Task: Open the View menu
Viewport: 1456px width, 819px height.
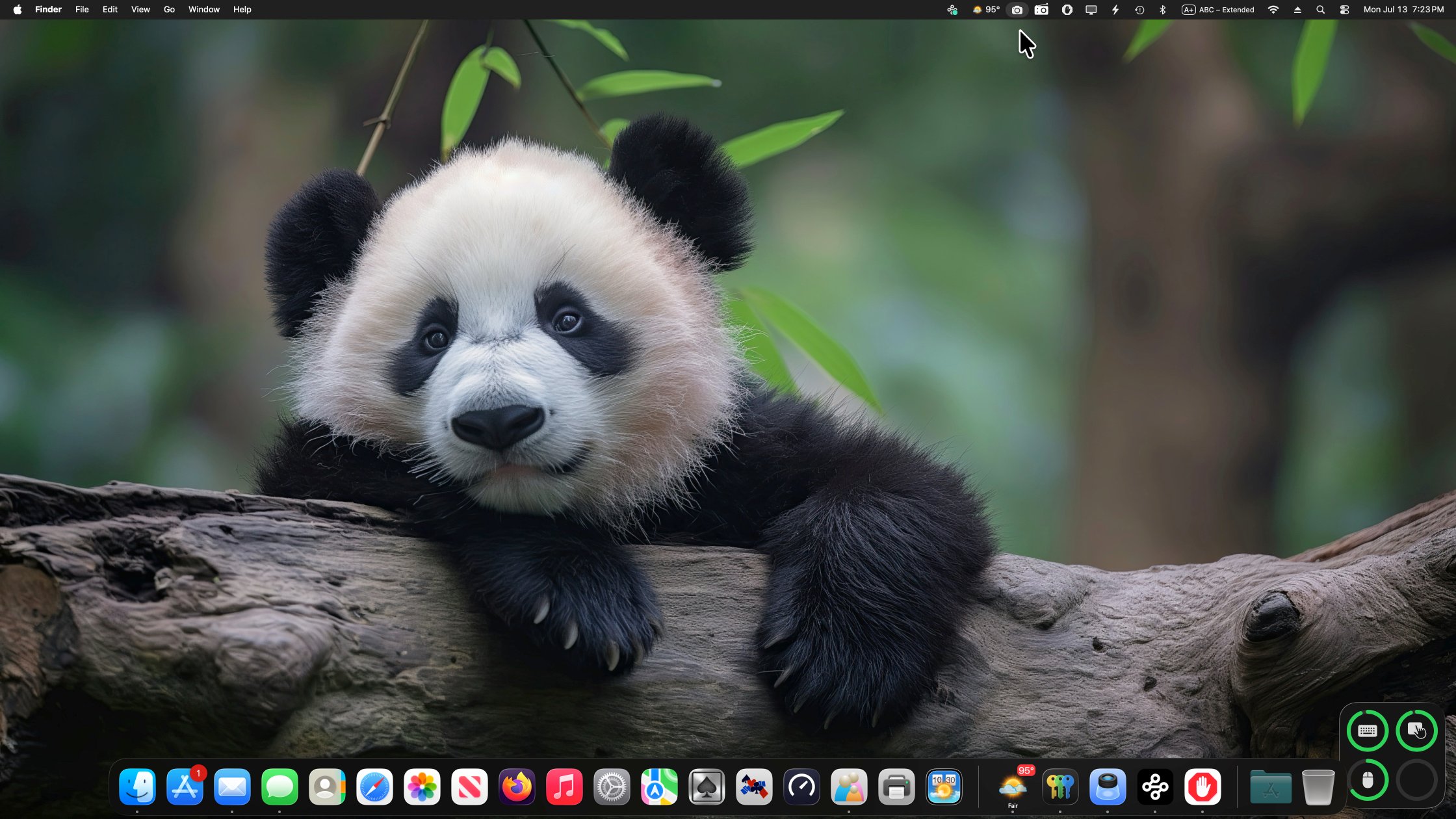Action: pos(140,10)
